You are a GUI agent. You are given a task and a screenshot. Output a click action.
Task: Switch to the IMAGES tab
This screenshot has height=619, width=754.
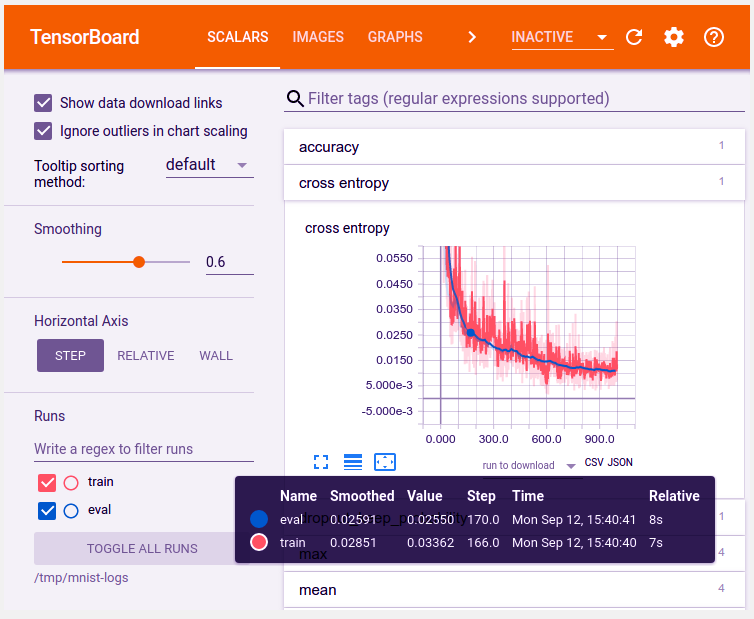318,37
